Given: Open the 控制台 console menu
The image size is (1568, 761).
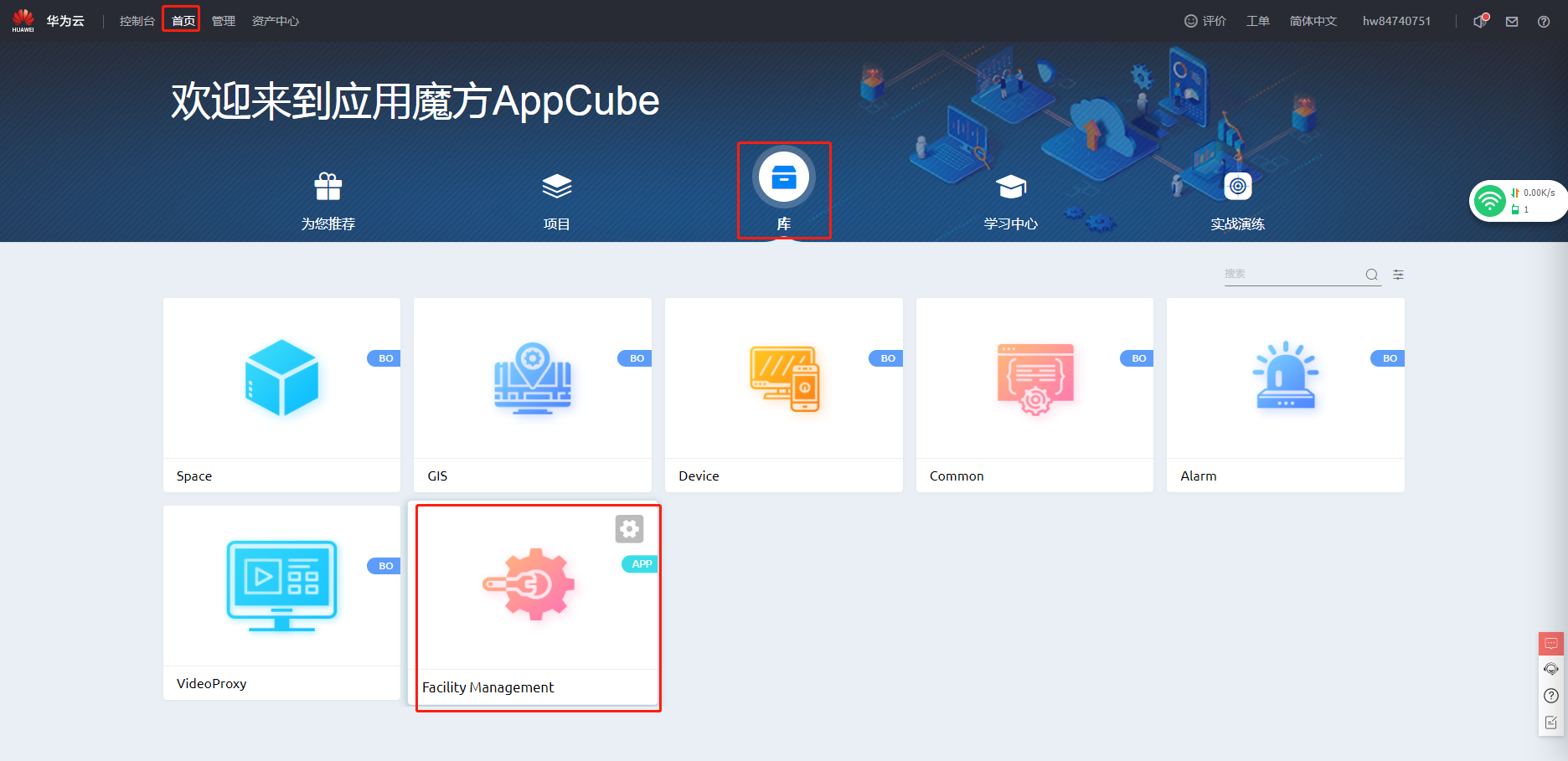Looking at the screenshot, I should tap(137, 21).
